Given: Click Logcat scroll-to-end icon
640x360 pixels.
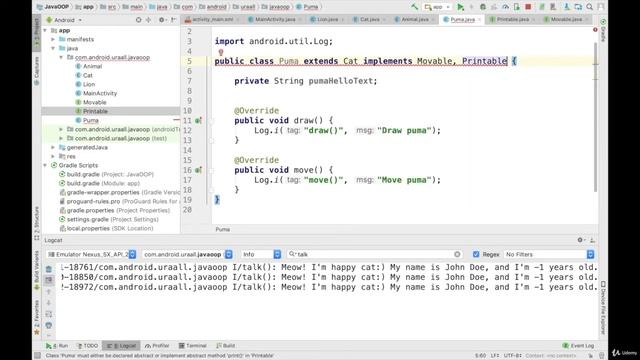Looking at the screenshot, I should [x=49, y=280].
